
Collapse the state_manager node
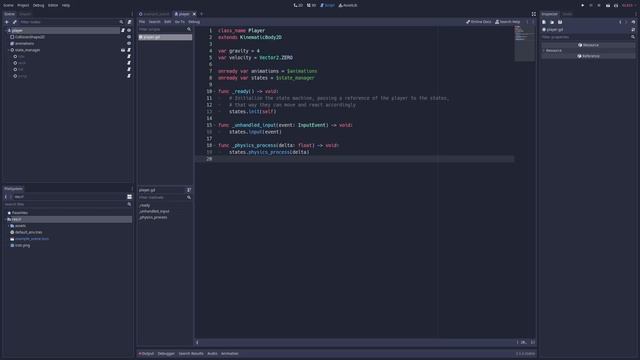click(x=9, y=50)
